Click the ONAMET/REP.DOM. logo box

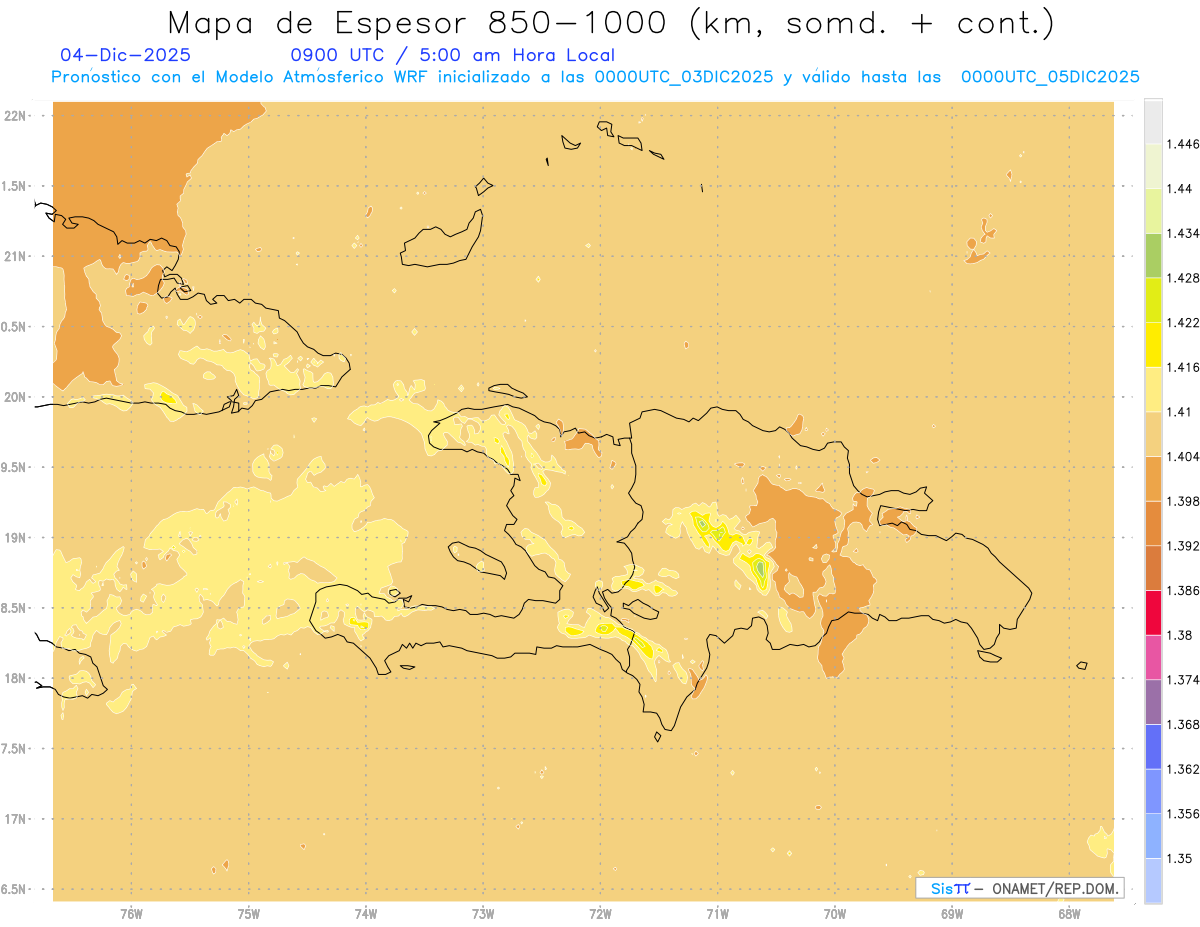1020,888
